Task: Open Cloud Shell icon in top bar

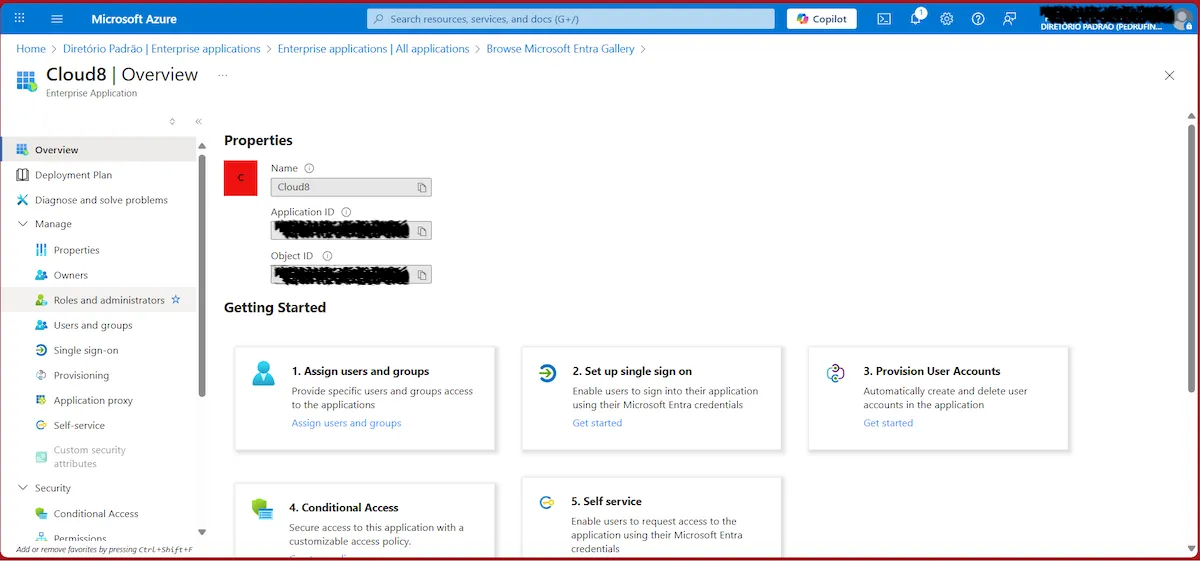Action: pos(884,19)
